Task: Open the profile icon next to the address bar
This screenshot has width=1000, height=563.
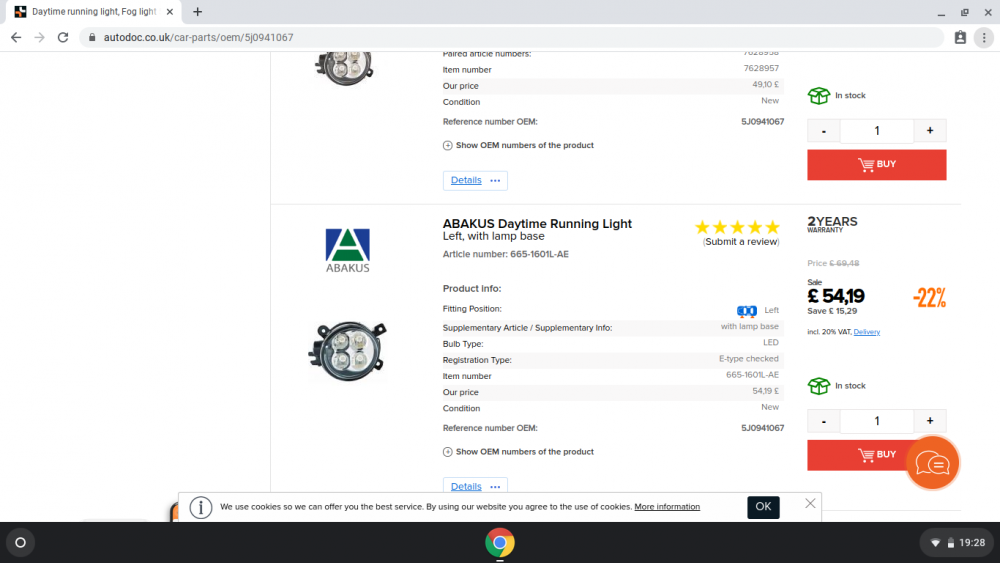Action: pos(960,38)
